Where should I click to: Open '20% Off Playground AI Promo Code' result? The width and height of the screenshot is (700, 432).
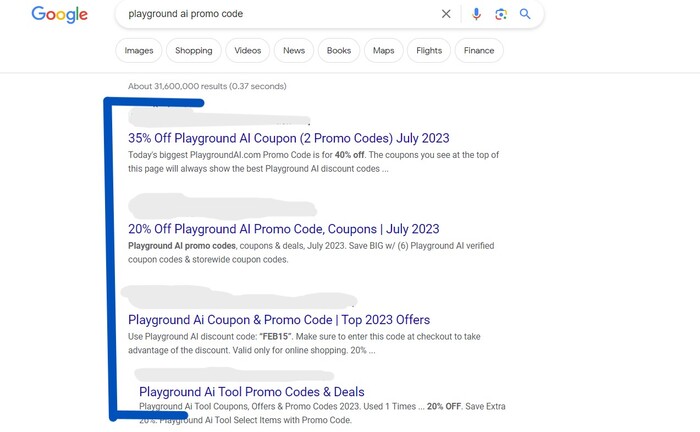[284, 229]
